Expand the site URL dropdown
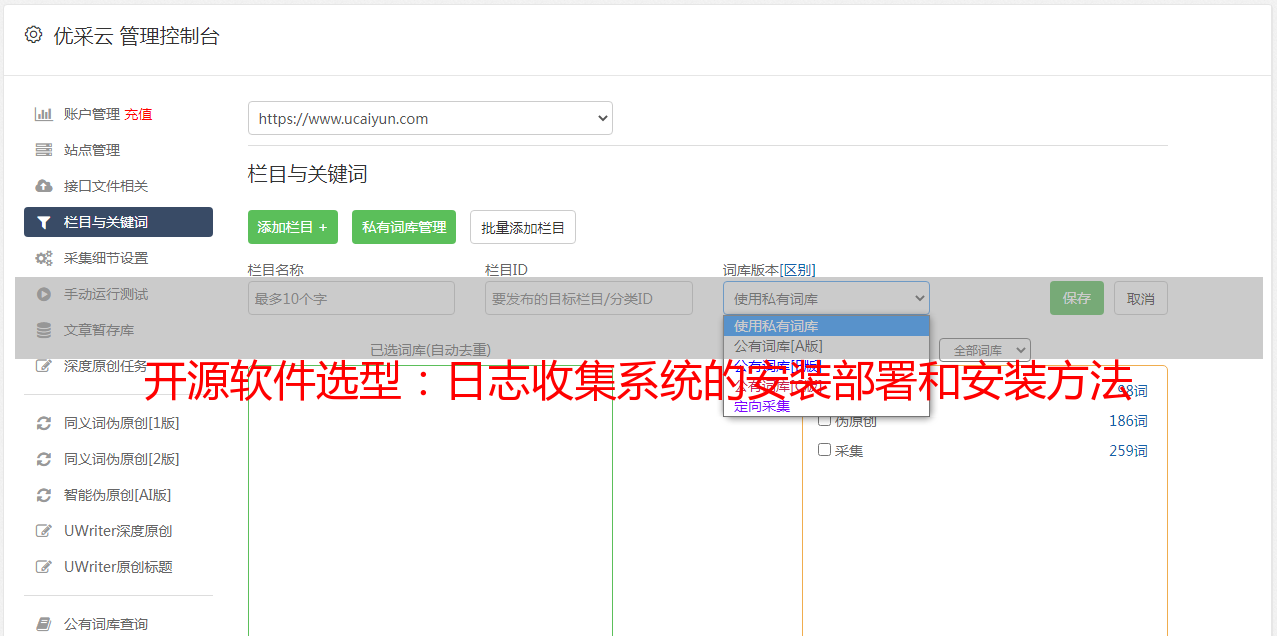 point(430,118)
